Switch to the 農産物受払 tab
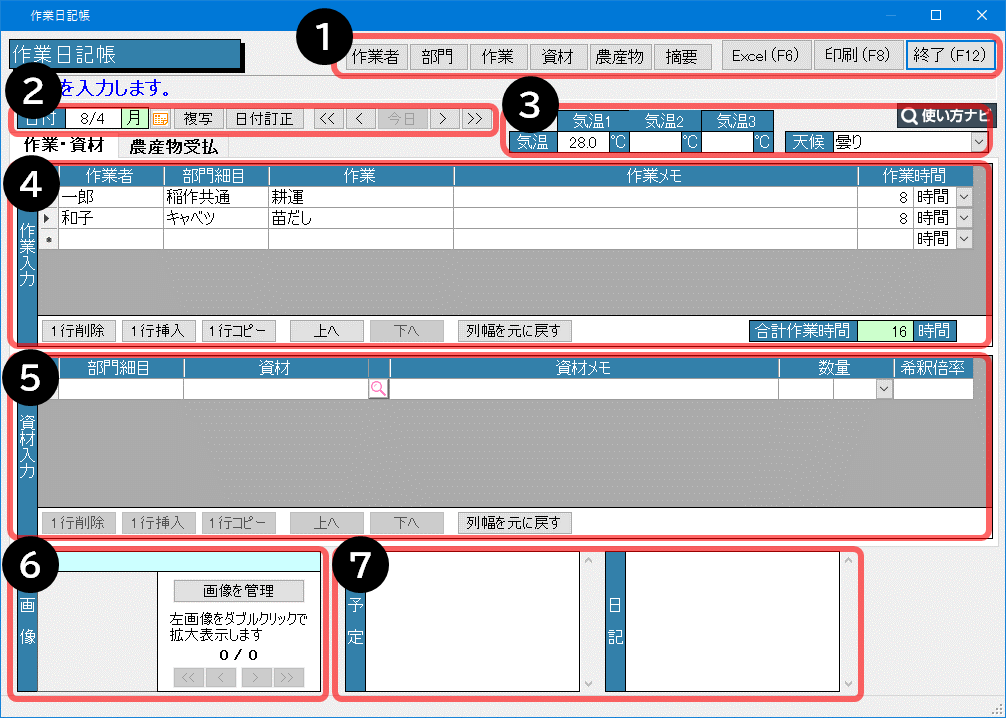The image size is (1006, 718). click(173, 146)
